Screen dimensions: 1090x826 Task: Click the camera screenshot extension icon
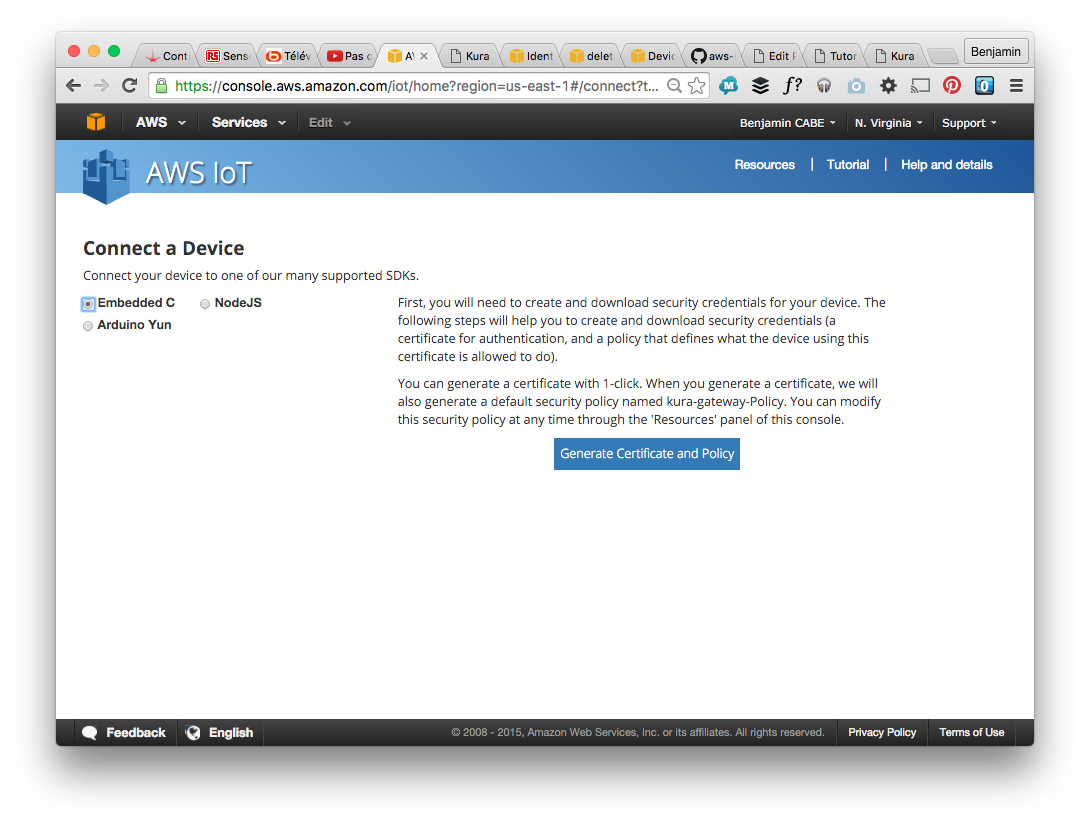click(856, 86)
